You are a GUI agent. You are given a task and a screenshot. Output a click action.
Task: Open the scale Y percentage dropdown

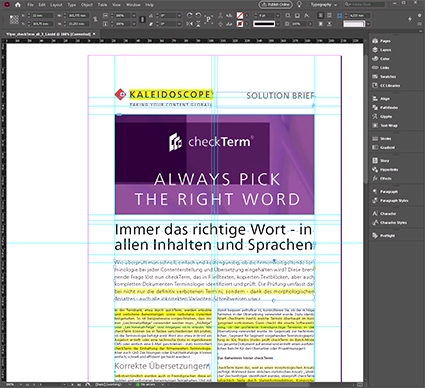pos(134,24)
